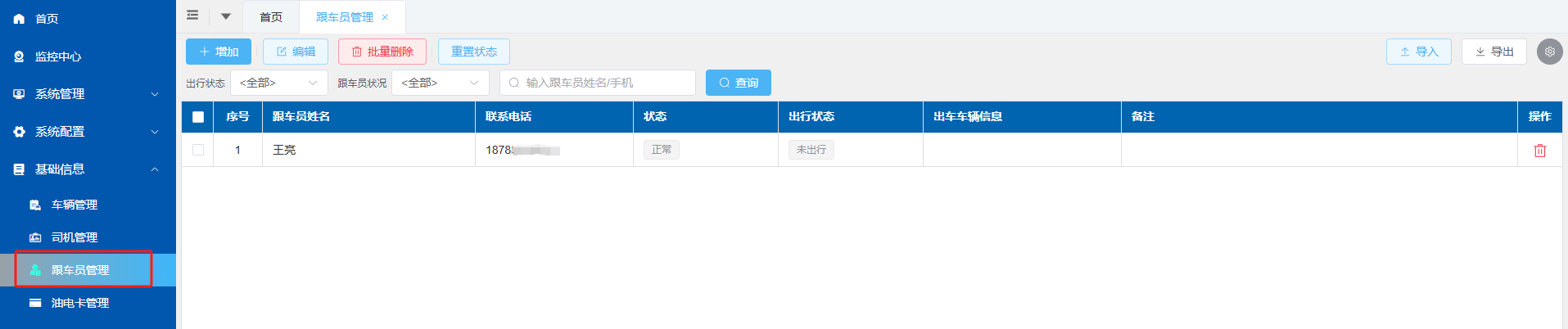Image resolution: width=1568 pixels, height=329 pixels.
Task: Select all rows via header checkbox
Action: [x=198, y=117]
